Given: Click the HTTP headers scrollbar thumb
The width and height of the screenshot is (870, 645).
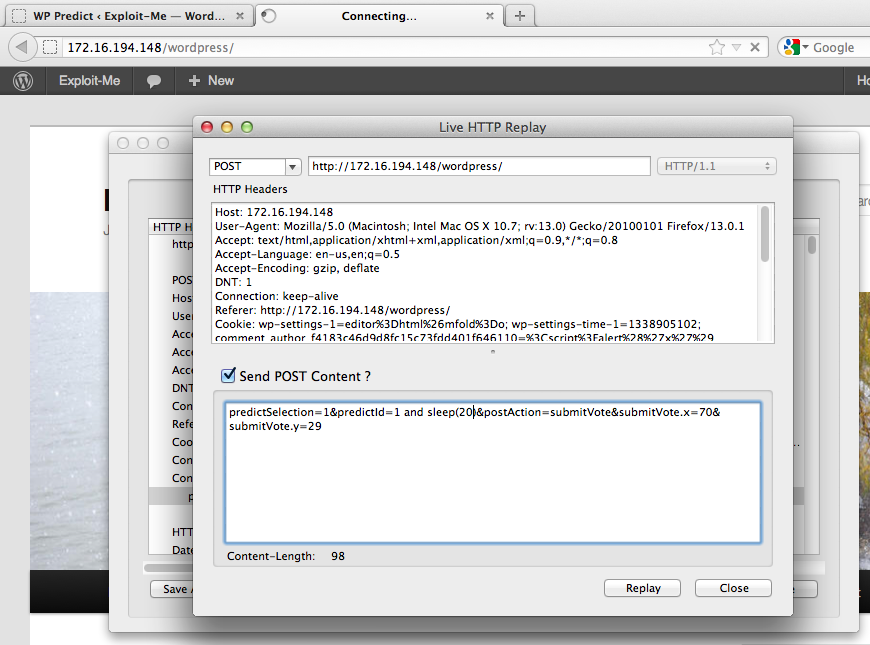Looking at the screenshot, I should (x=765, y=233).
